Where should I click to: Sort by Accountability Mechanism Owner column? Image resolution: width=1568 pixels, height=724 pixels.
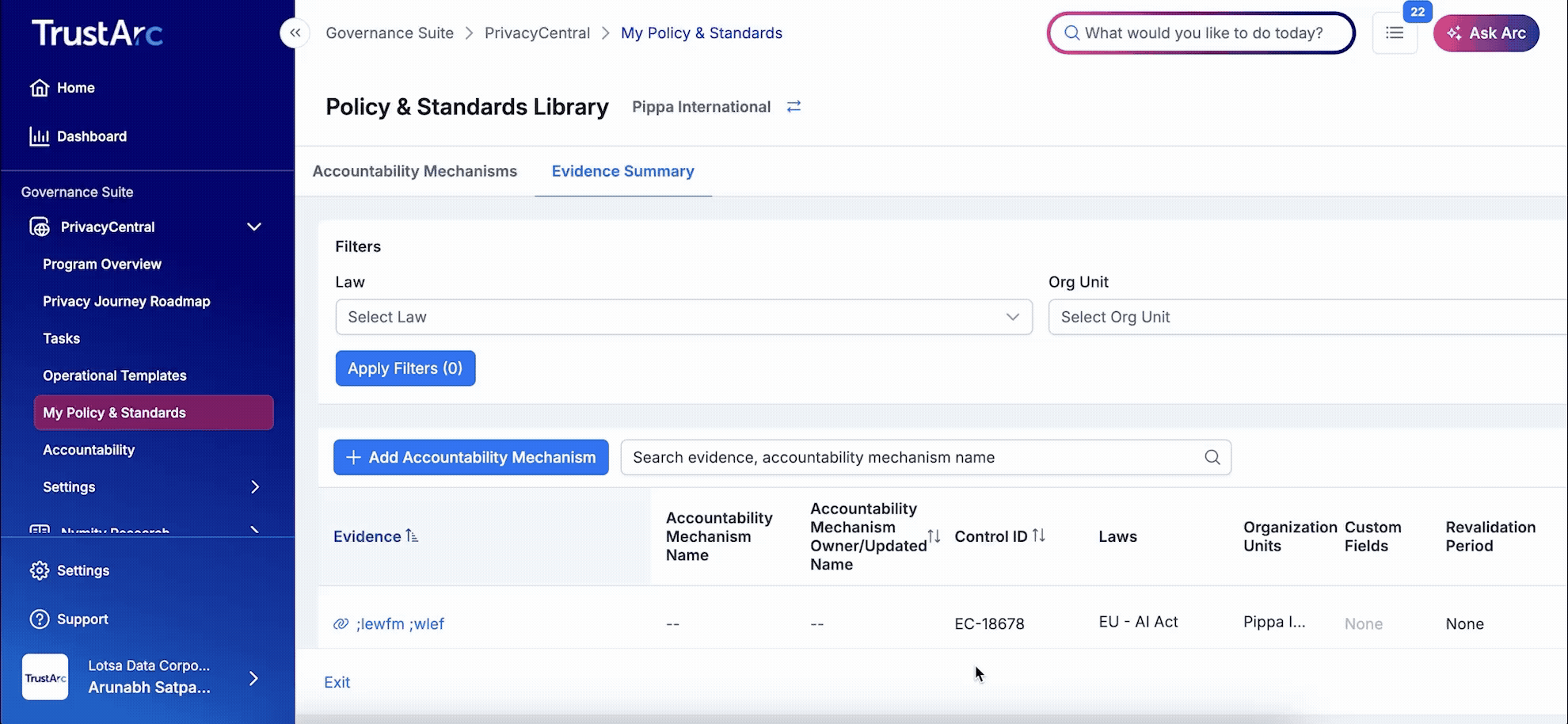[934, 536]
